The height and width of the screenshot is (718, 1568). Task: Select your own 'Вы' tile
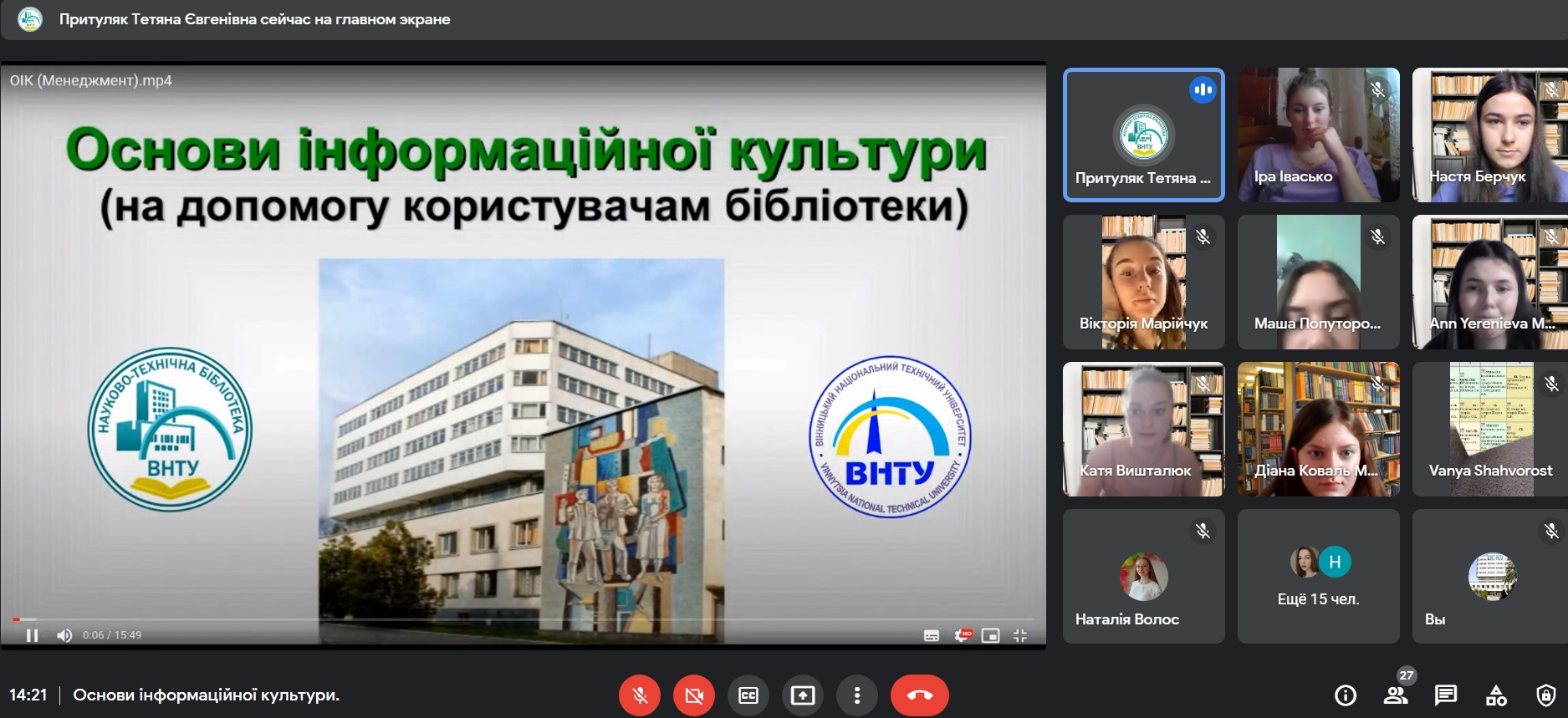coord(1490,577)
